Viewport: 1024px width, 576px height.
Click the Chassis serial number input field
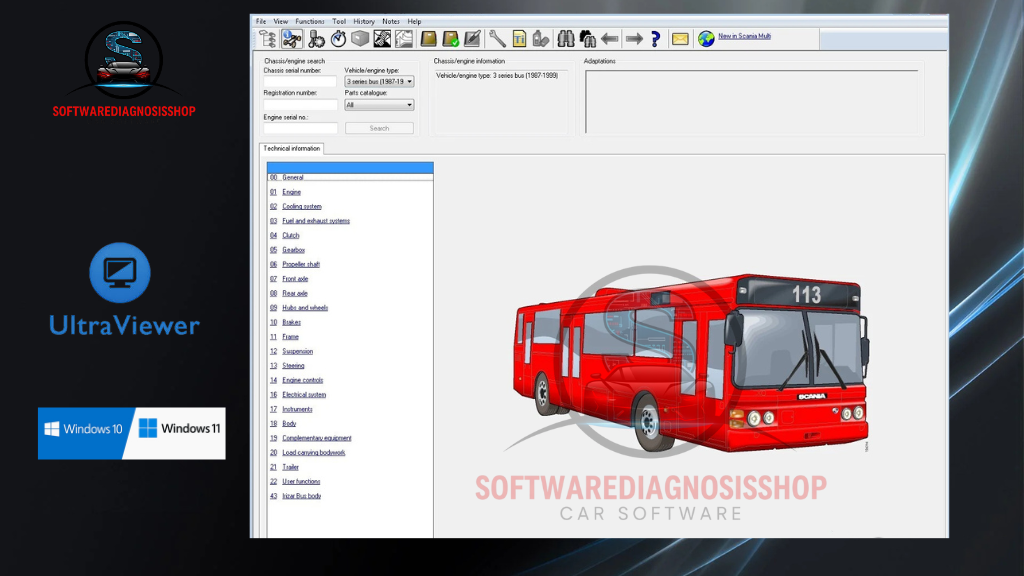click(300, 82)
